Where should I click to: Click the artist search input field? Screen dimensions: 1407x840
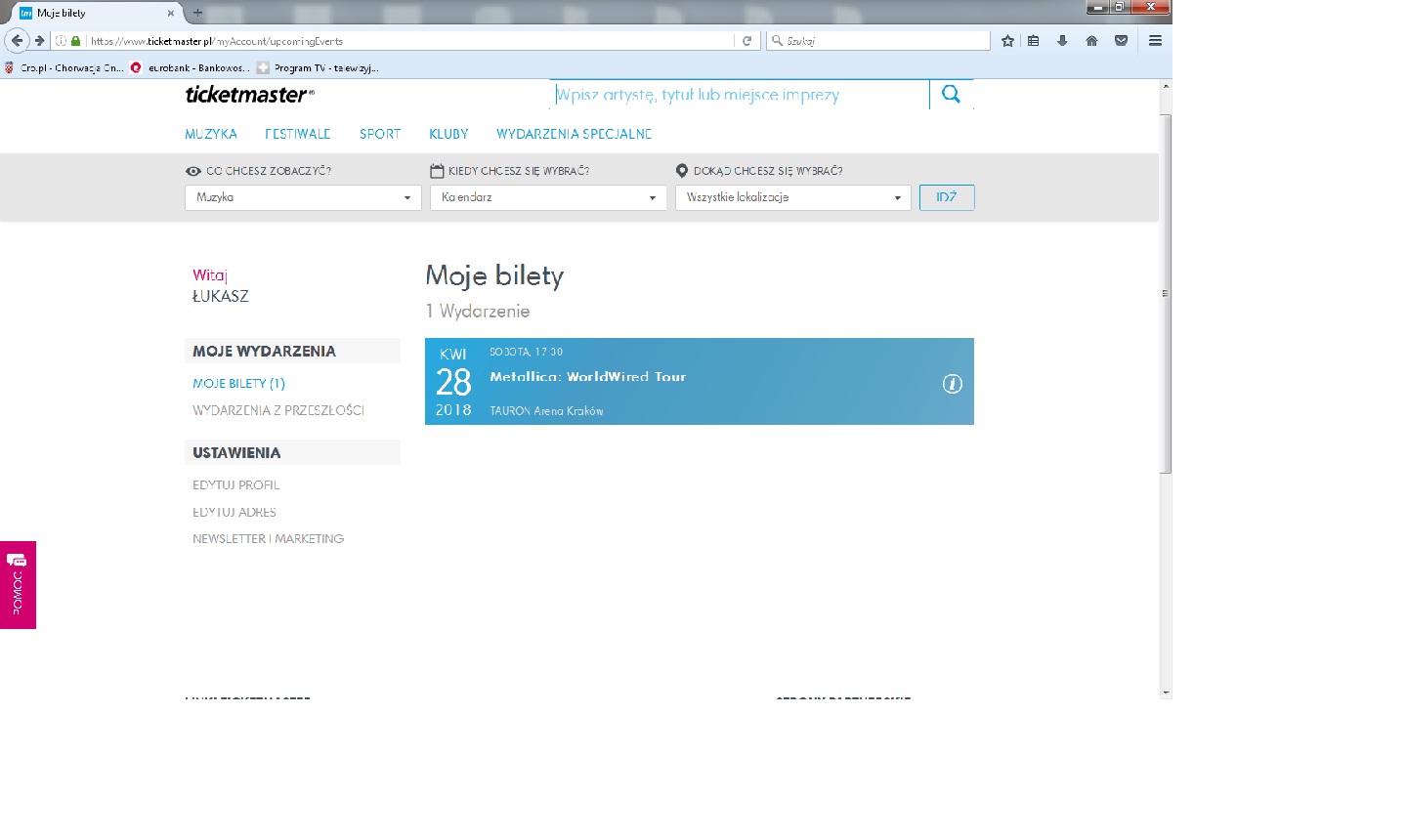tap(738, 95)
